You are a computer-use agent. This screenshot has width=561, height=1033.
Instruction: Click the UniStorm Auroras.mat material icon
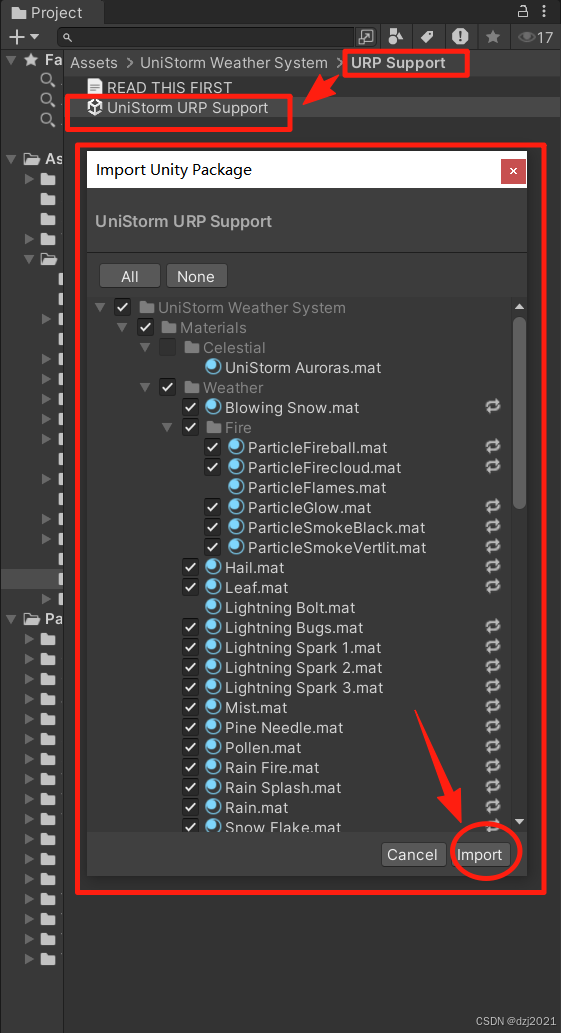click(x=213, y=367)
